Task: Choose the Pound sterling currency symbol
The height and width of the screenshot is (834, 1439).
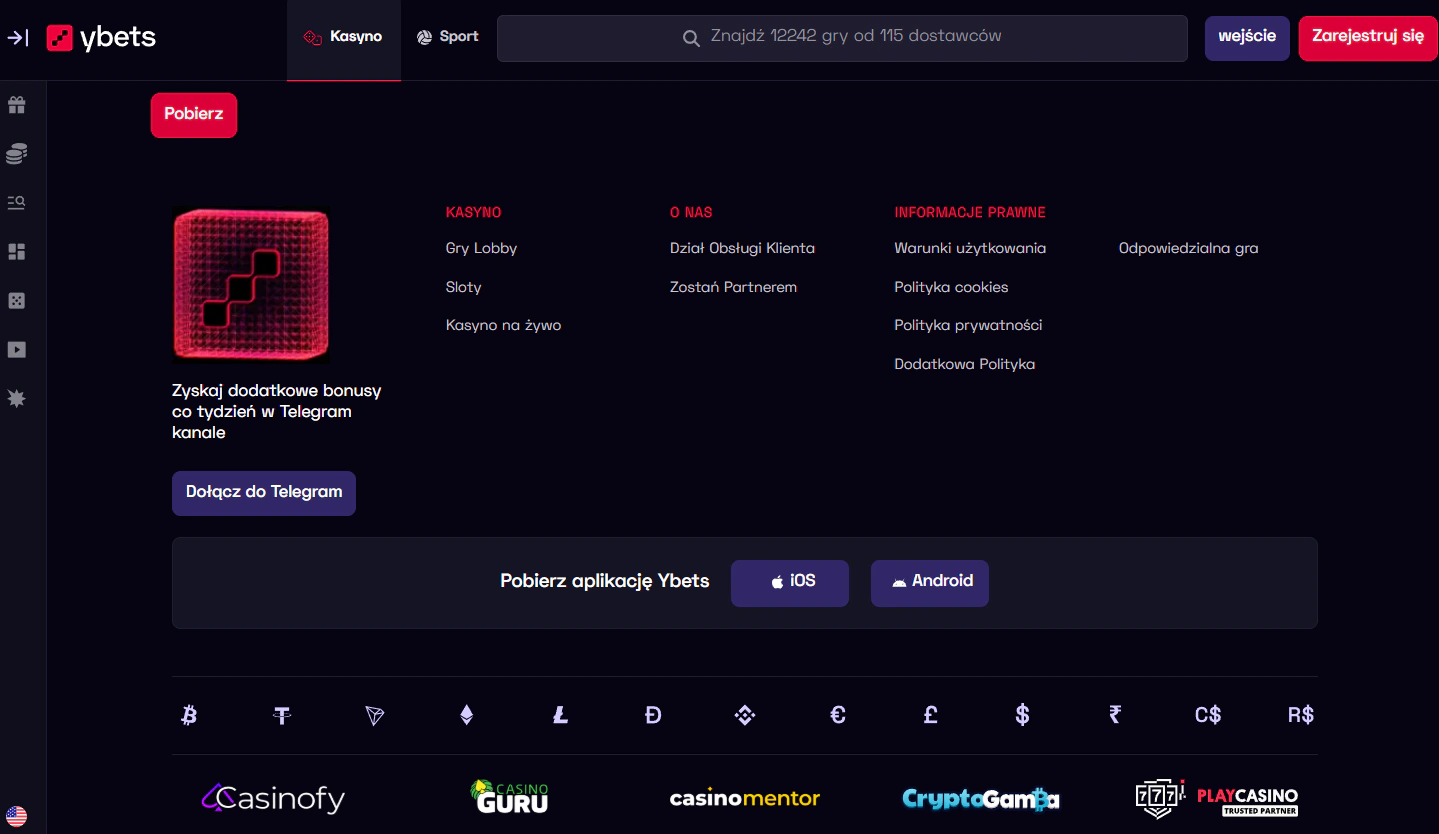Action: click(x=930, y=715)
